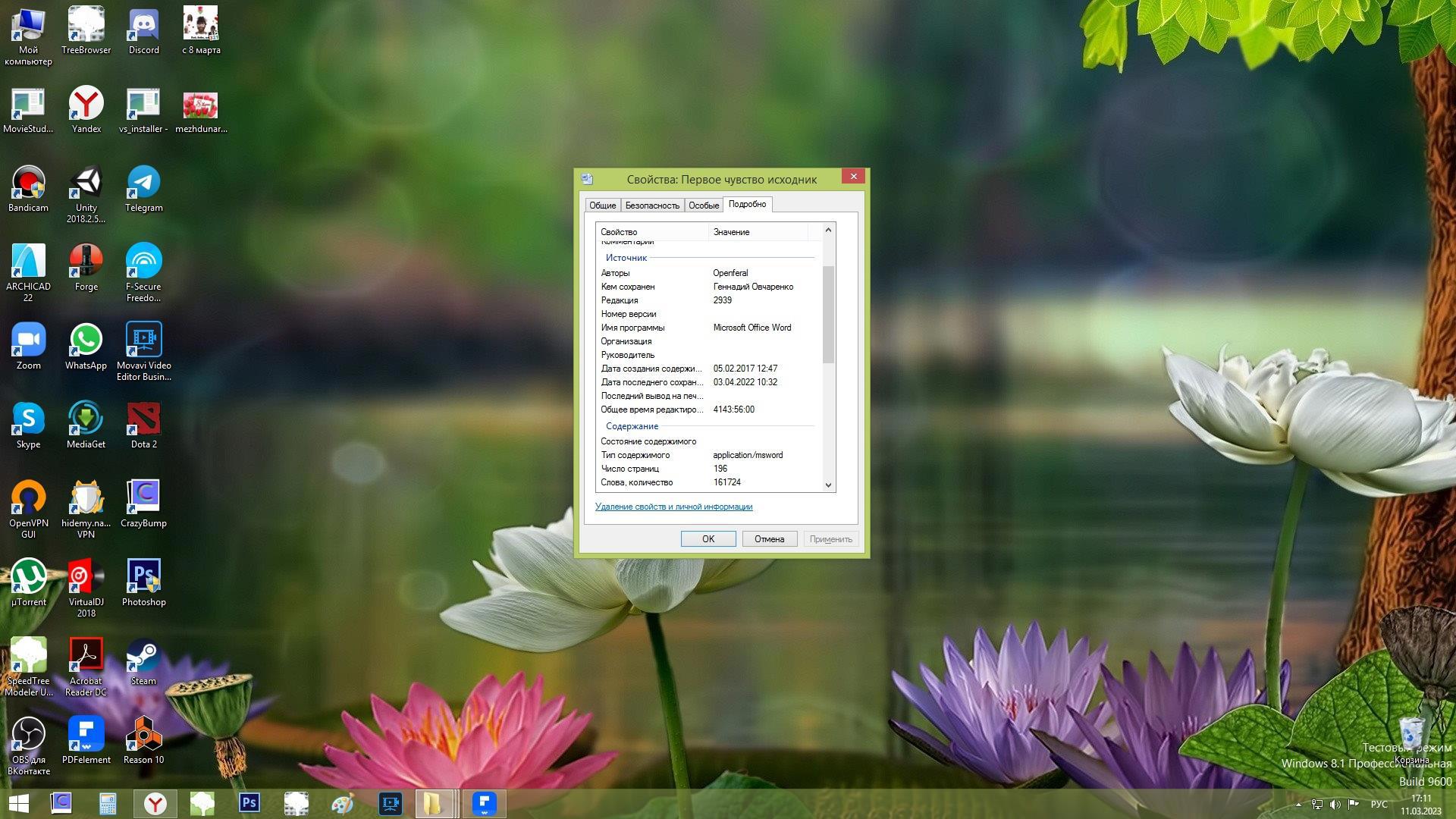Click the Windows Start button
Image resolution: width=1456 pixels, height=819 pixels.
(x=18, y=803)
